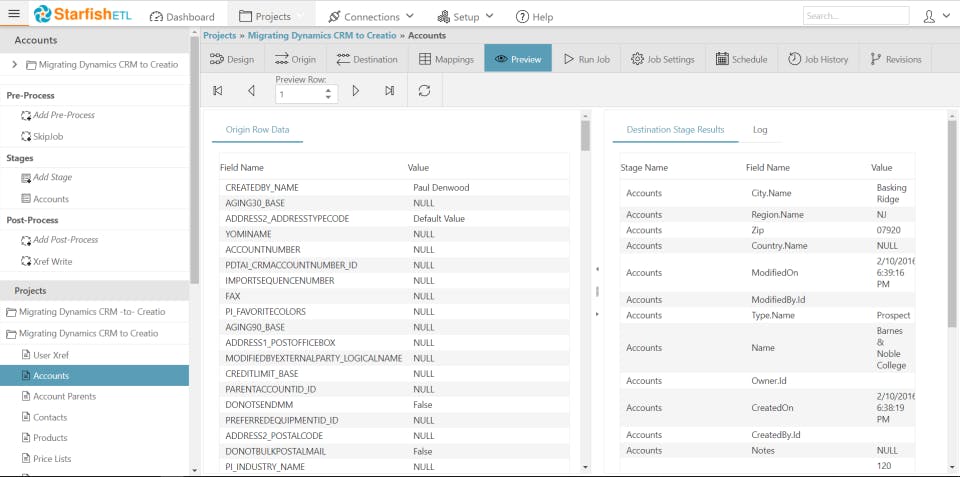Select the Accounts stage

point(51,199)
